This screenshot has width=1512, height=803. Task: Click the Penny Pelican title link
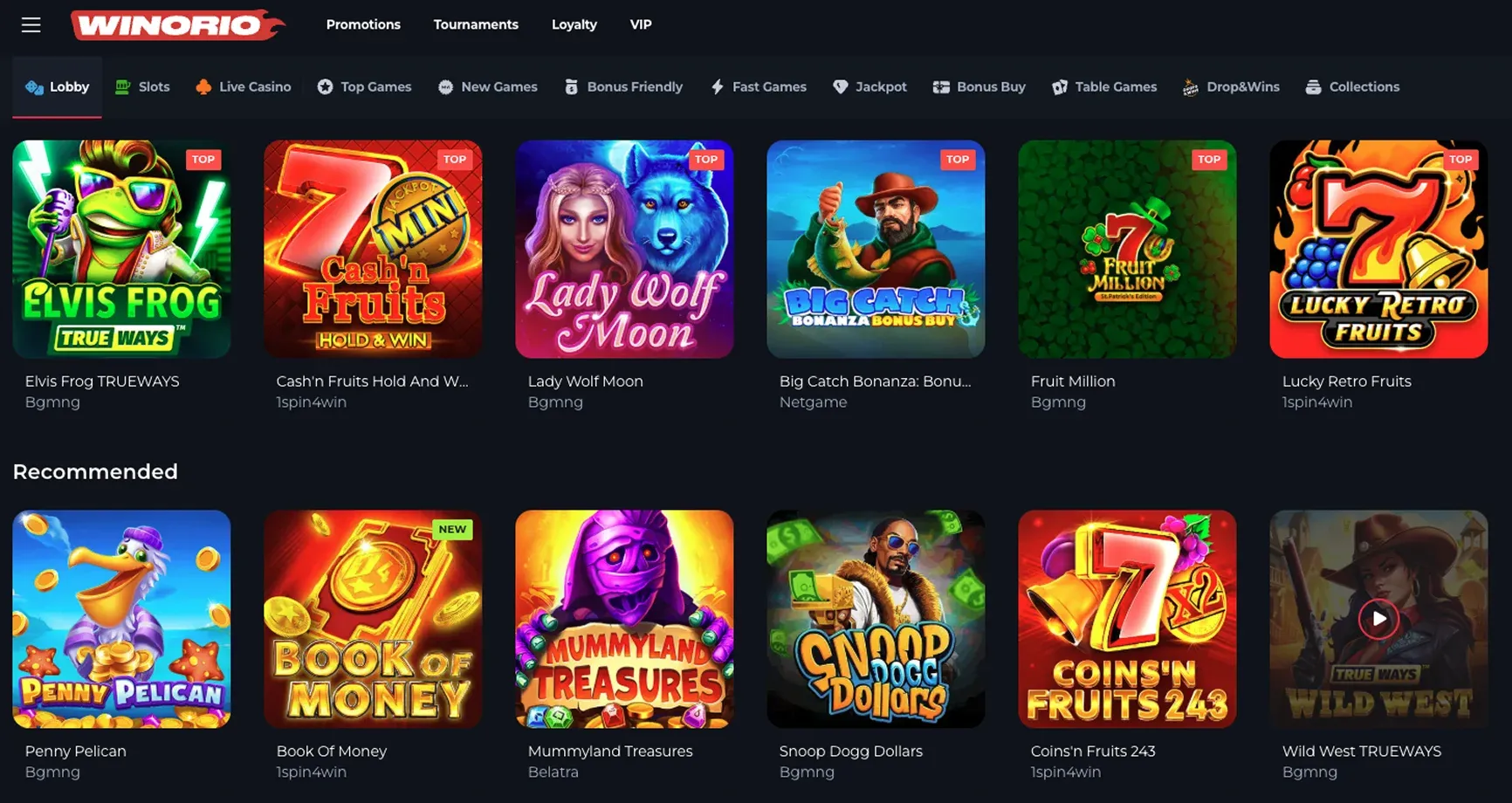tap(76, 751)
